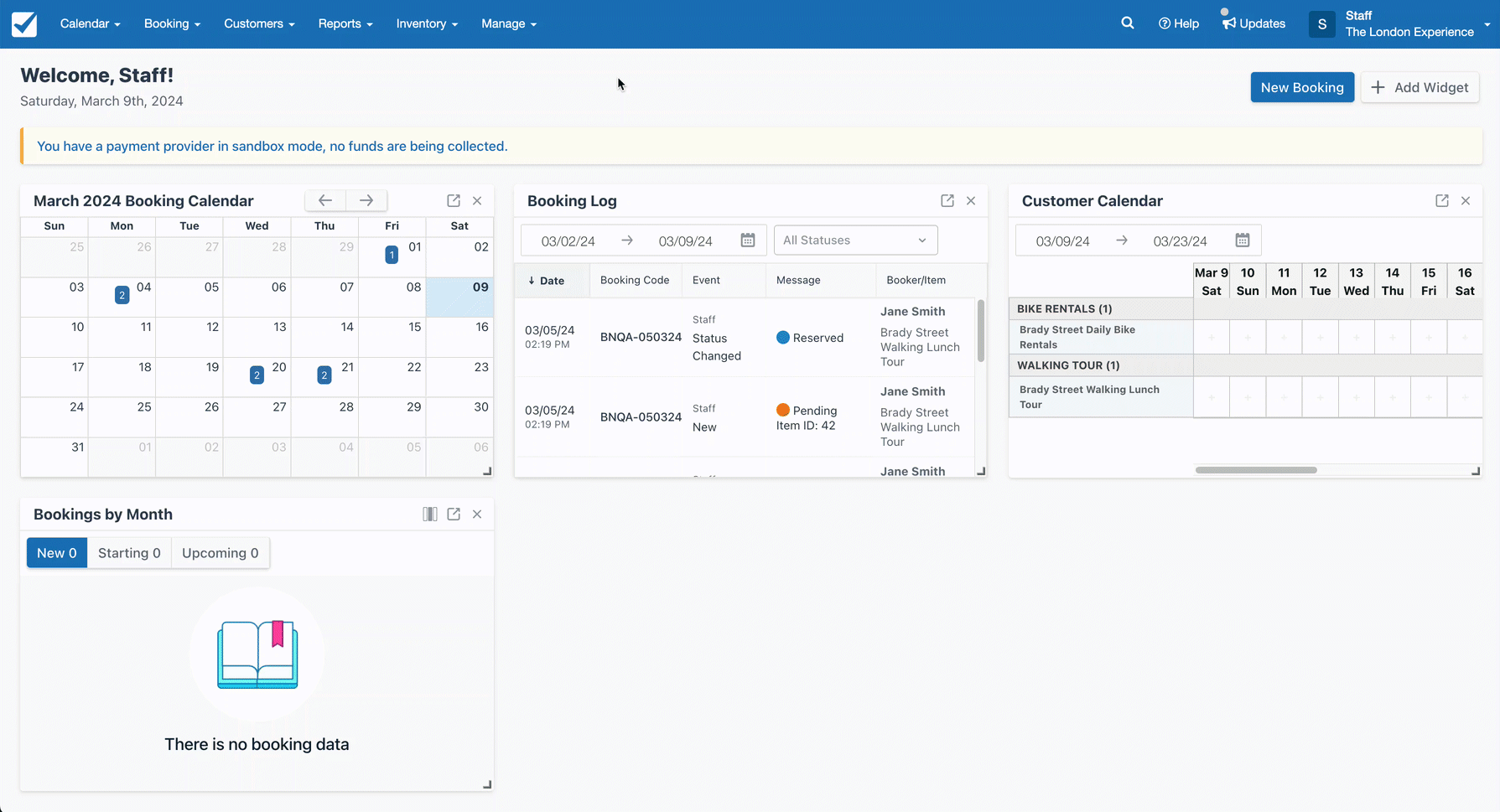
Task: Edit Booking Log end date 03/09/24
Action: (x=686, y=240)
